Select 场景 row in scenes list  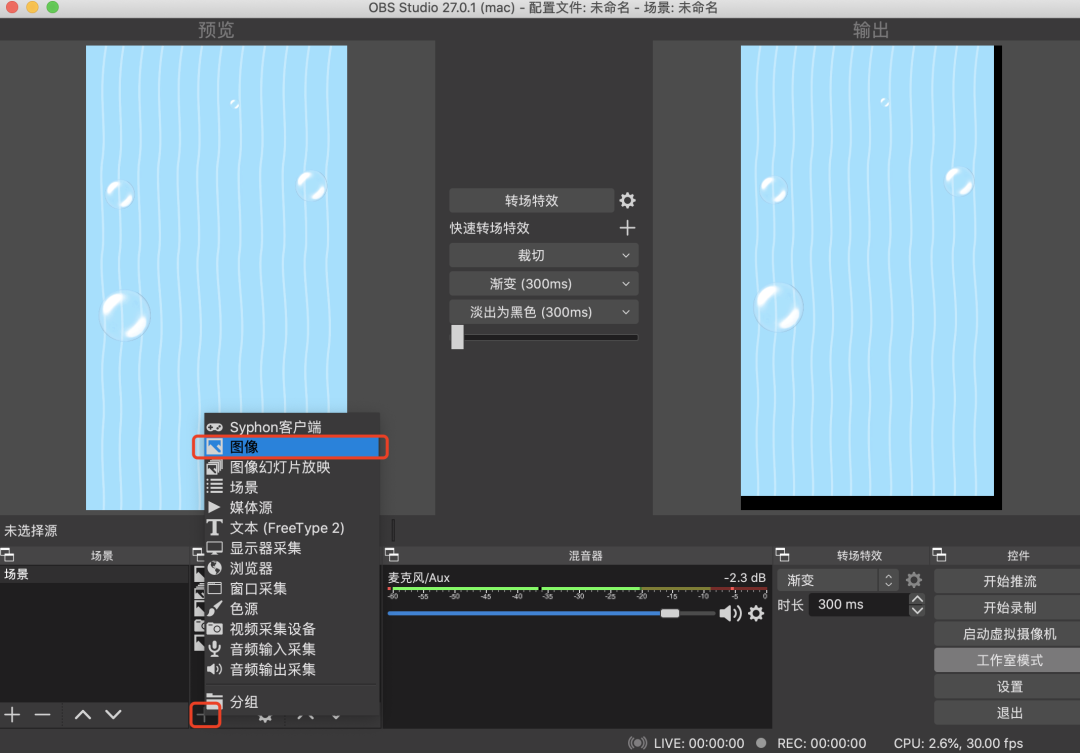tap(94, 574)
